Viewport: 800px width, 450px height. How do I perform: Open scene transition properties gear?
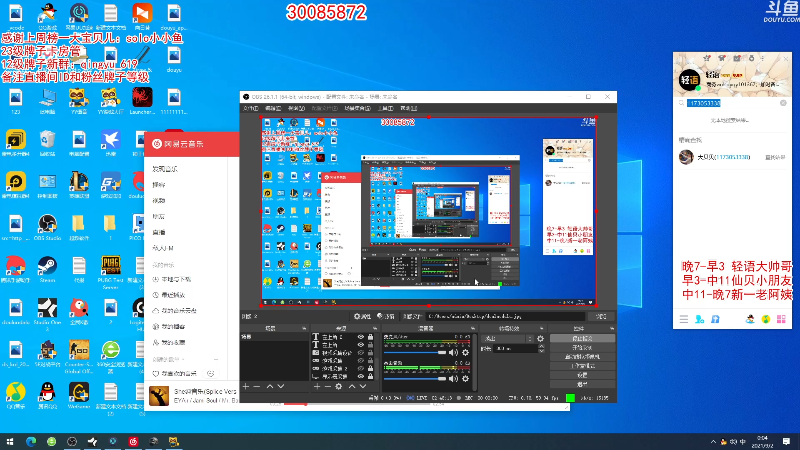540,338
